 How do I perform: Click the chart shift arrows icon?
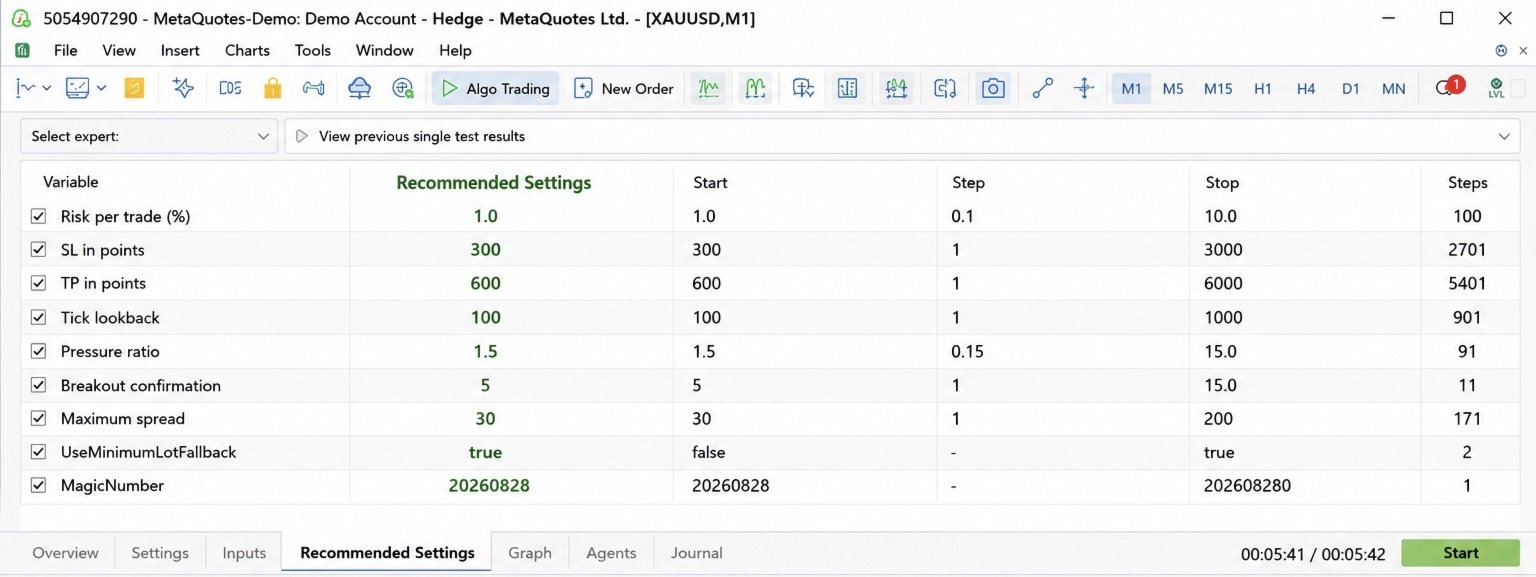945,88
